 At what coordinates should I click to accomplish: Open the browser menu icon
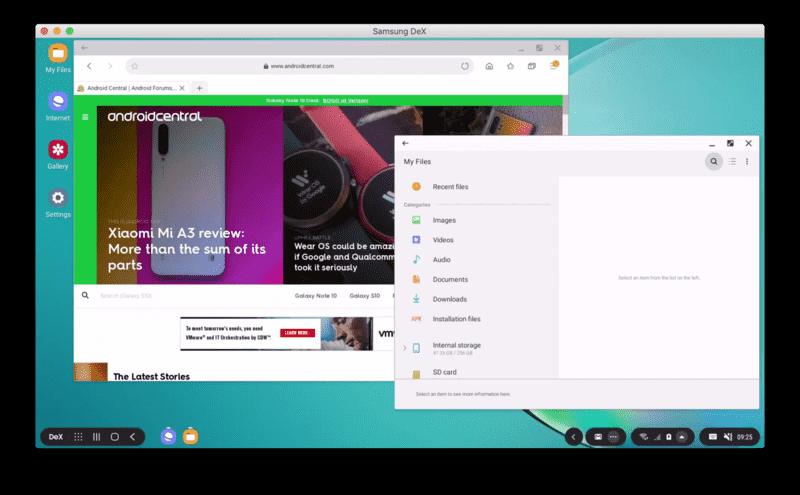554,65
